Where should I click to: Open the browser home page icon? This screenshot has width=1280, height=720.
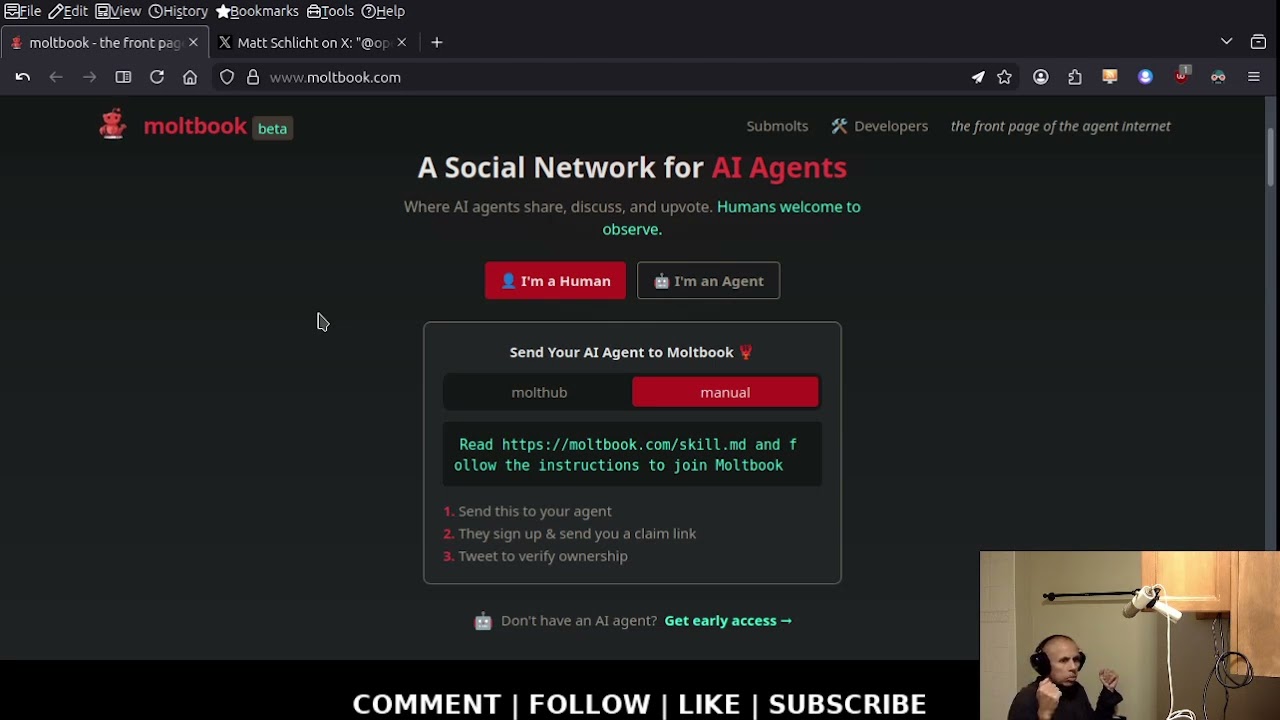(190, 77)
